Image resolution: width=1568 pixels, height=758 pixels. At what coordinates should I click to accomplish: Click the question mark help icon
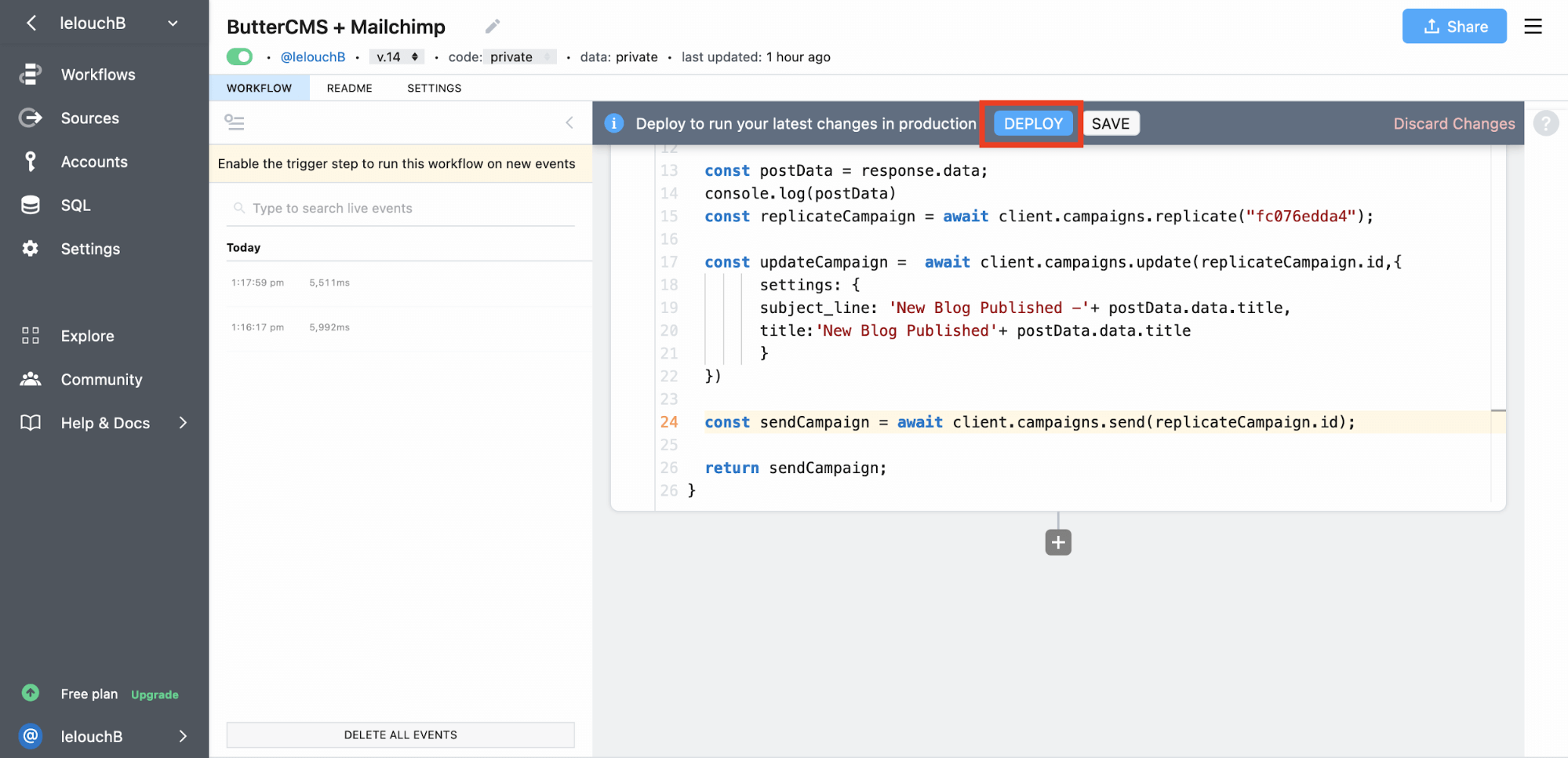tap(1546, 123)
